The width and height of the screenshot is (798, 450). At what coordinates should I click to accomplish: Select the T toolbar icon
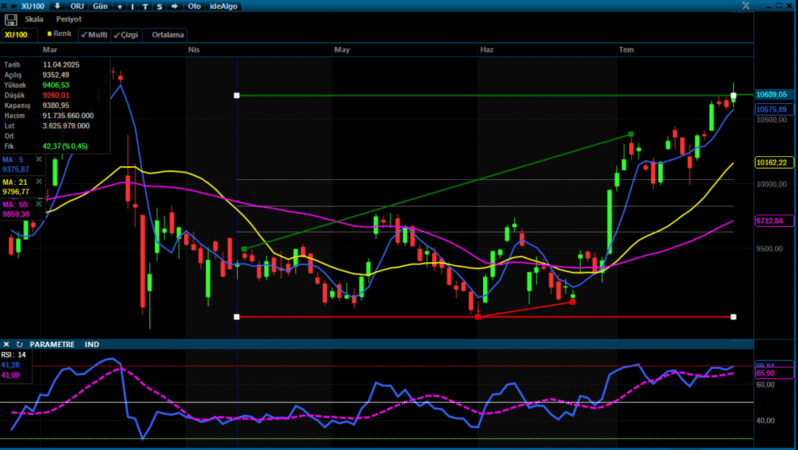(x=146, y=7)
